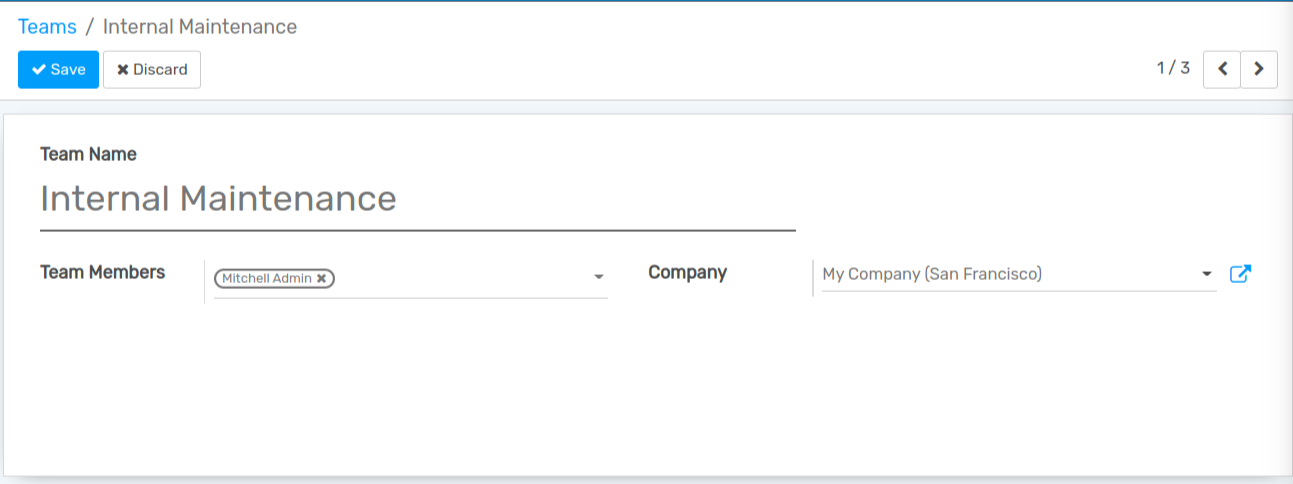Click the Company label
The image size is (1293, 484).
pos(687,272)
